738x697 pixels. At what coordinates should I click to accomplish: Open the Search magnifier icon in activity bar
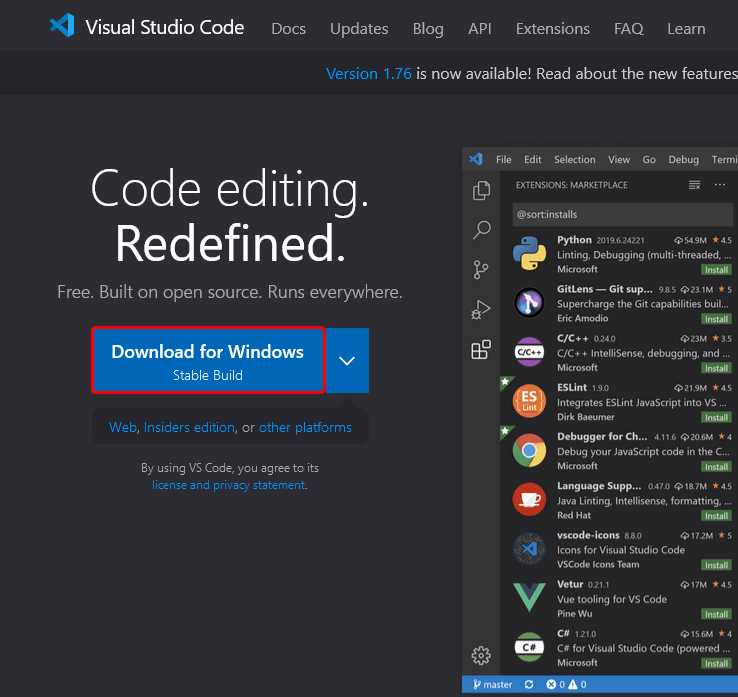[x=481, y=230]
